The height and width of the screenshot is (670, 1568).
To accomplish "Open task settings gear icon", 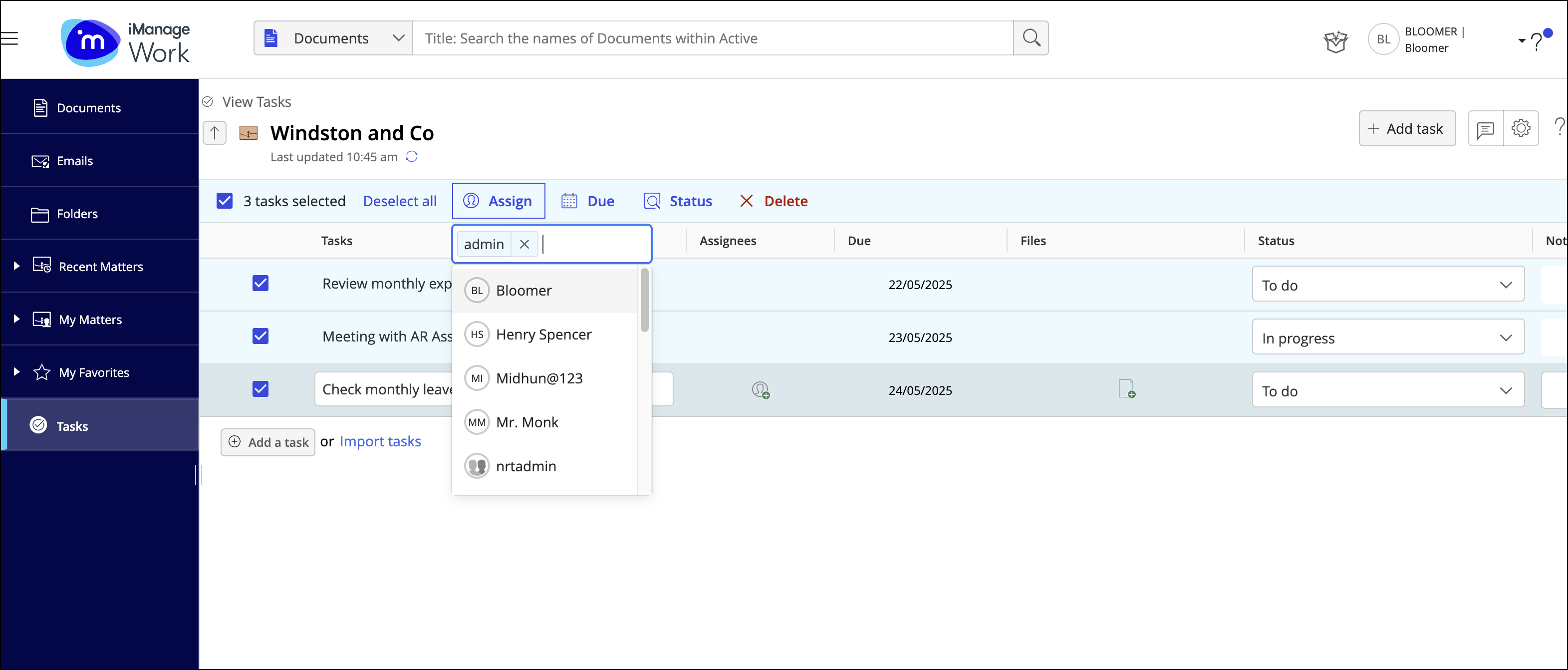I will point(1521,128).
